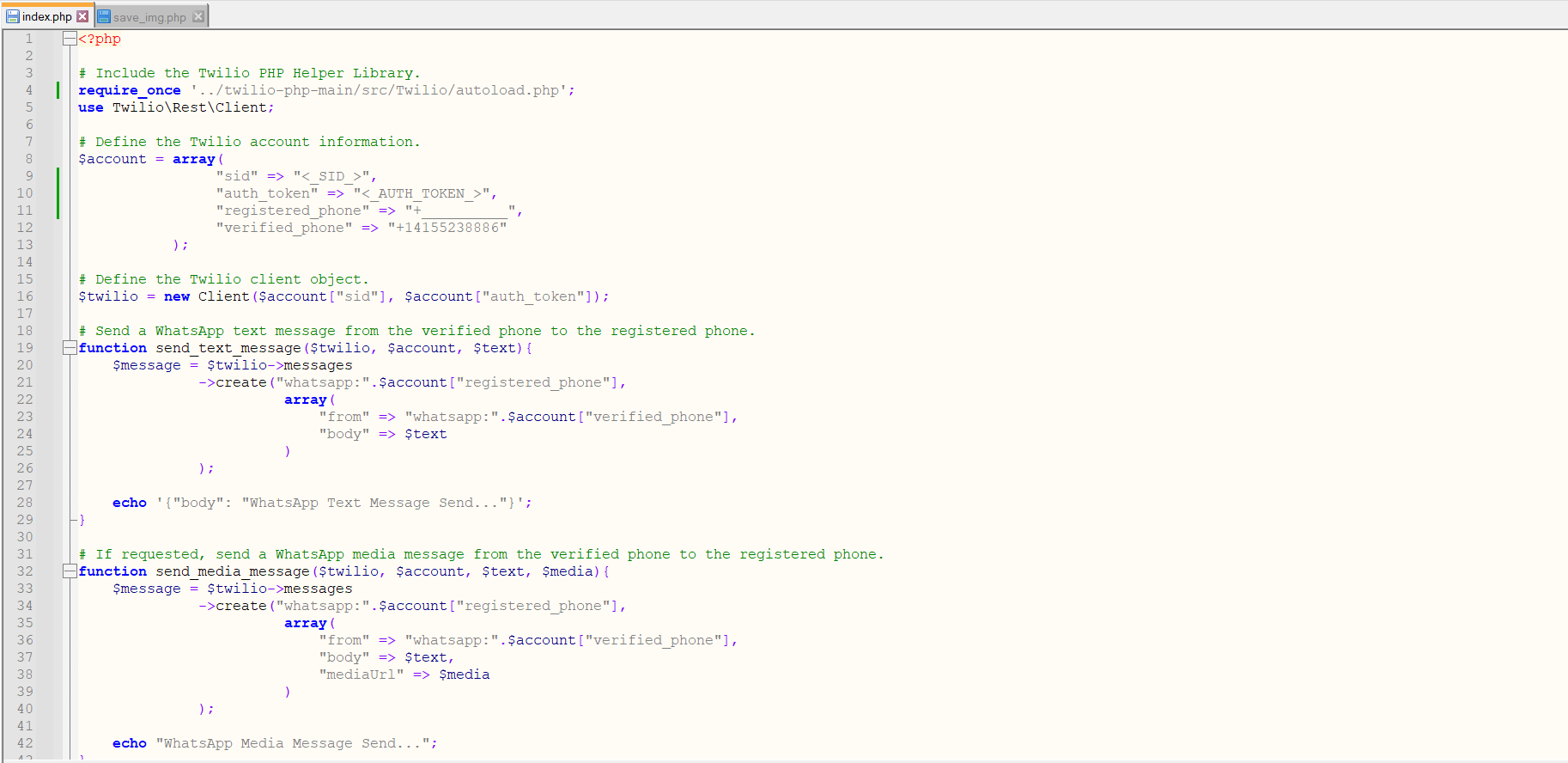The image size is (1568, 763).
Task: Click the disk icon on index.php tab
Action: pos(13,16)
